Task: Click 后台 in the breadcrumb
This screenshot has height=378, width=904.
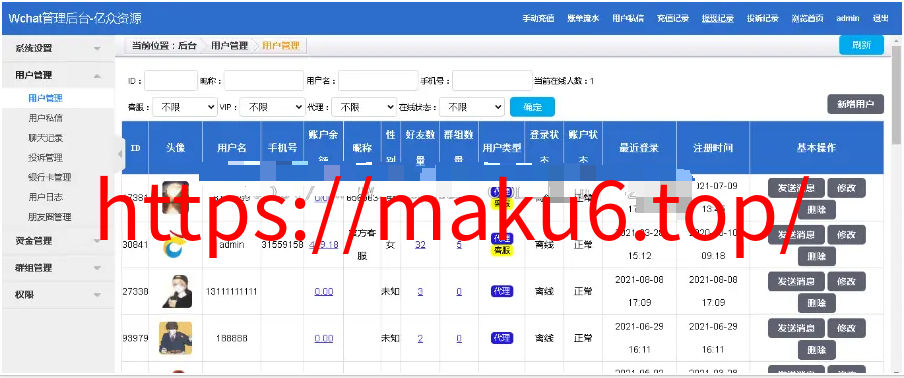Action: [187, 46]
